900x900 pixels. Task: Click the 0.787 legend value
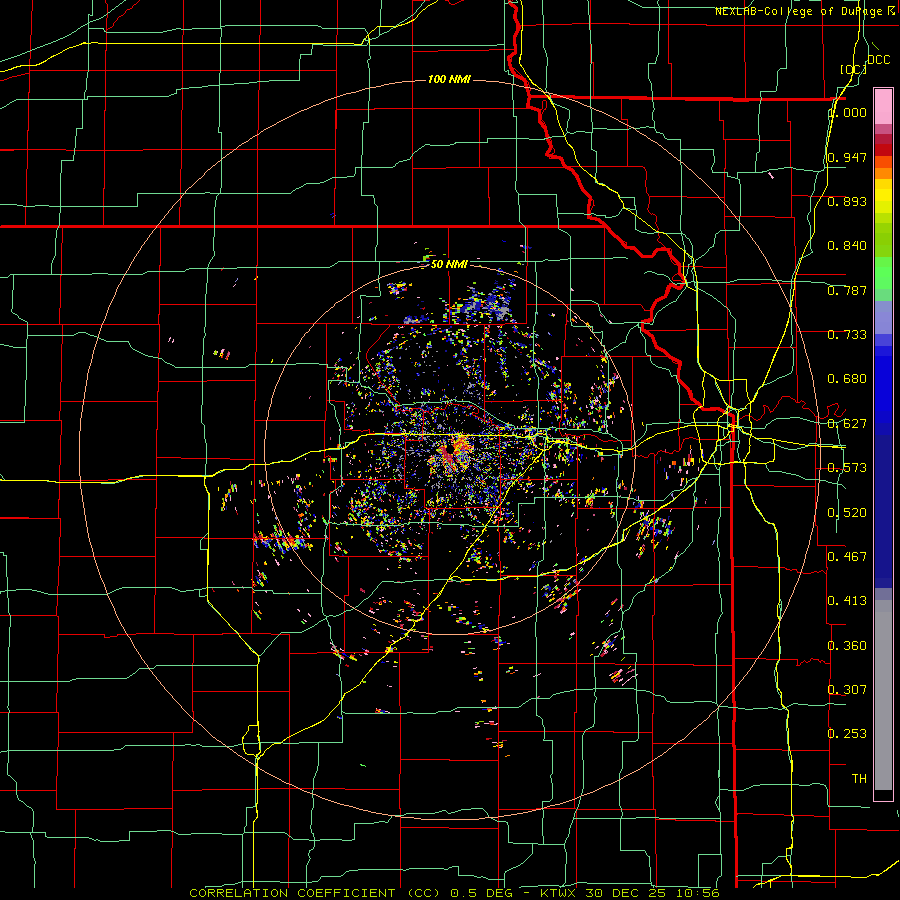[847, 290]
